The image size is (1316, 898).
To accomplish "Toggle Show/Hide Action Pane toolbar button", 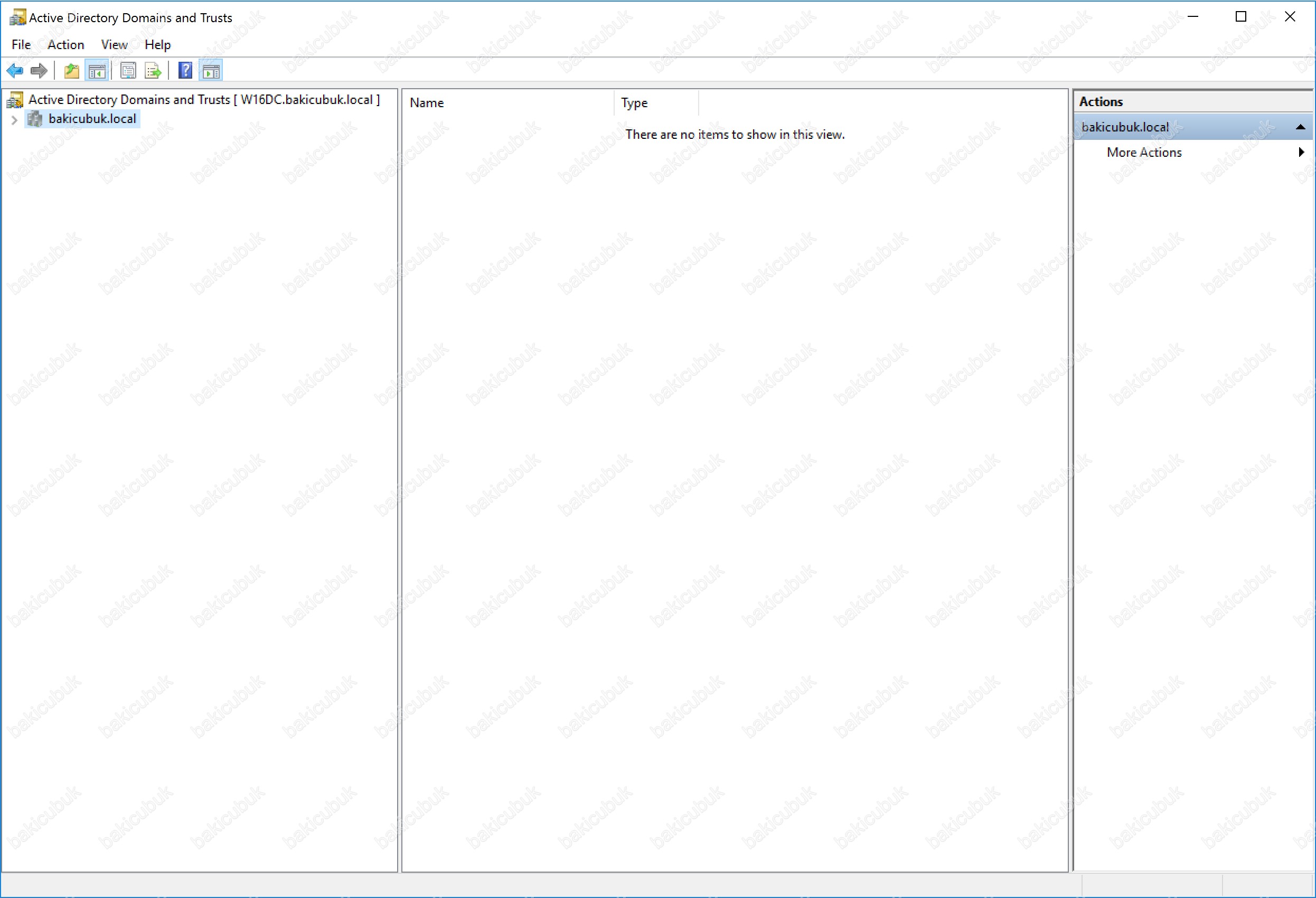I will pos(211,71).
